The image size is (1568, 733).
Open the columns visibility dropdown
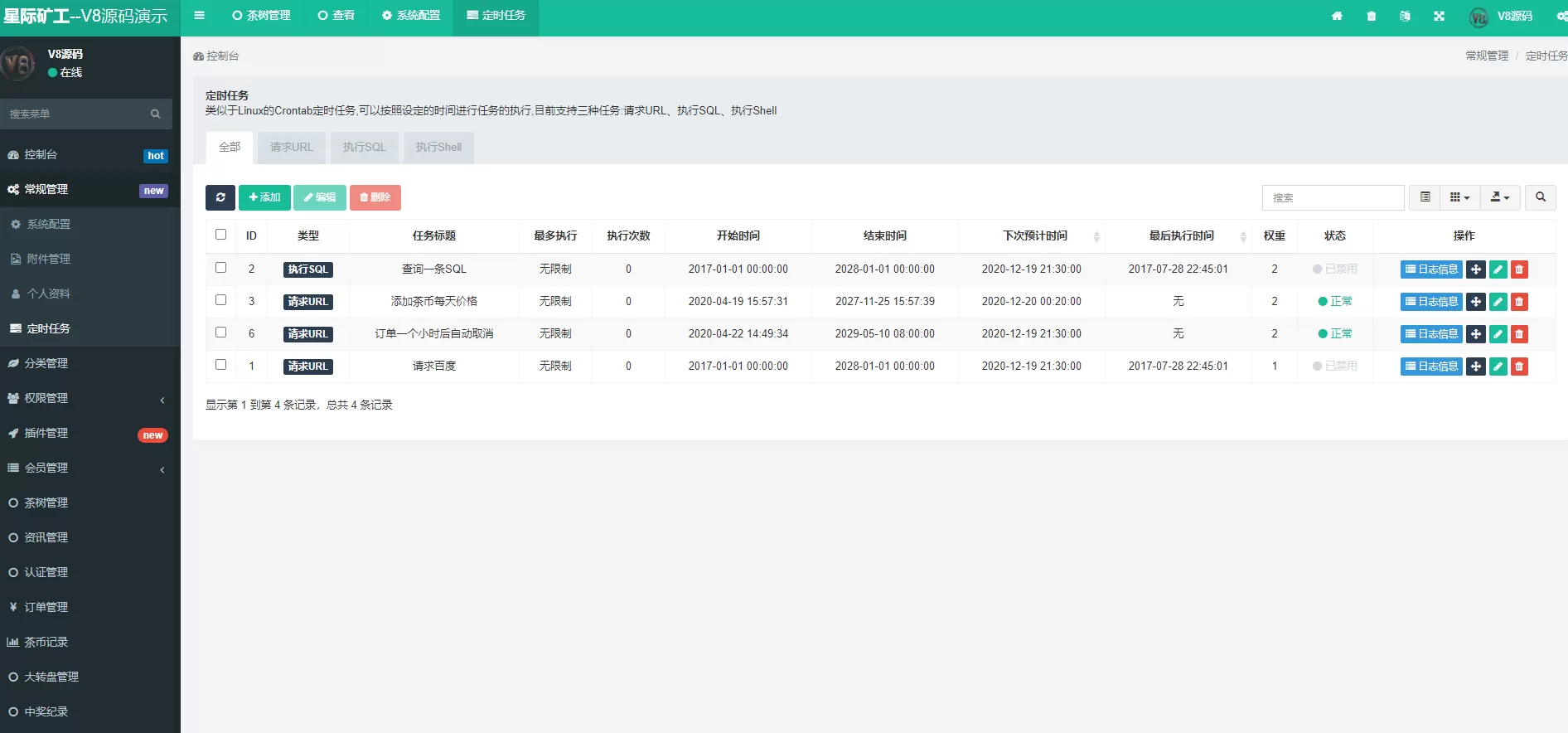click(1459, 197)
